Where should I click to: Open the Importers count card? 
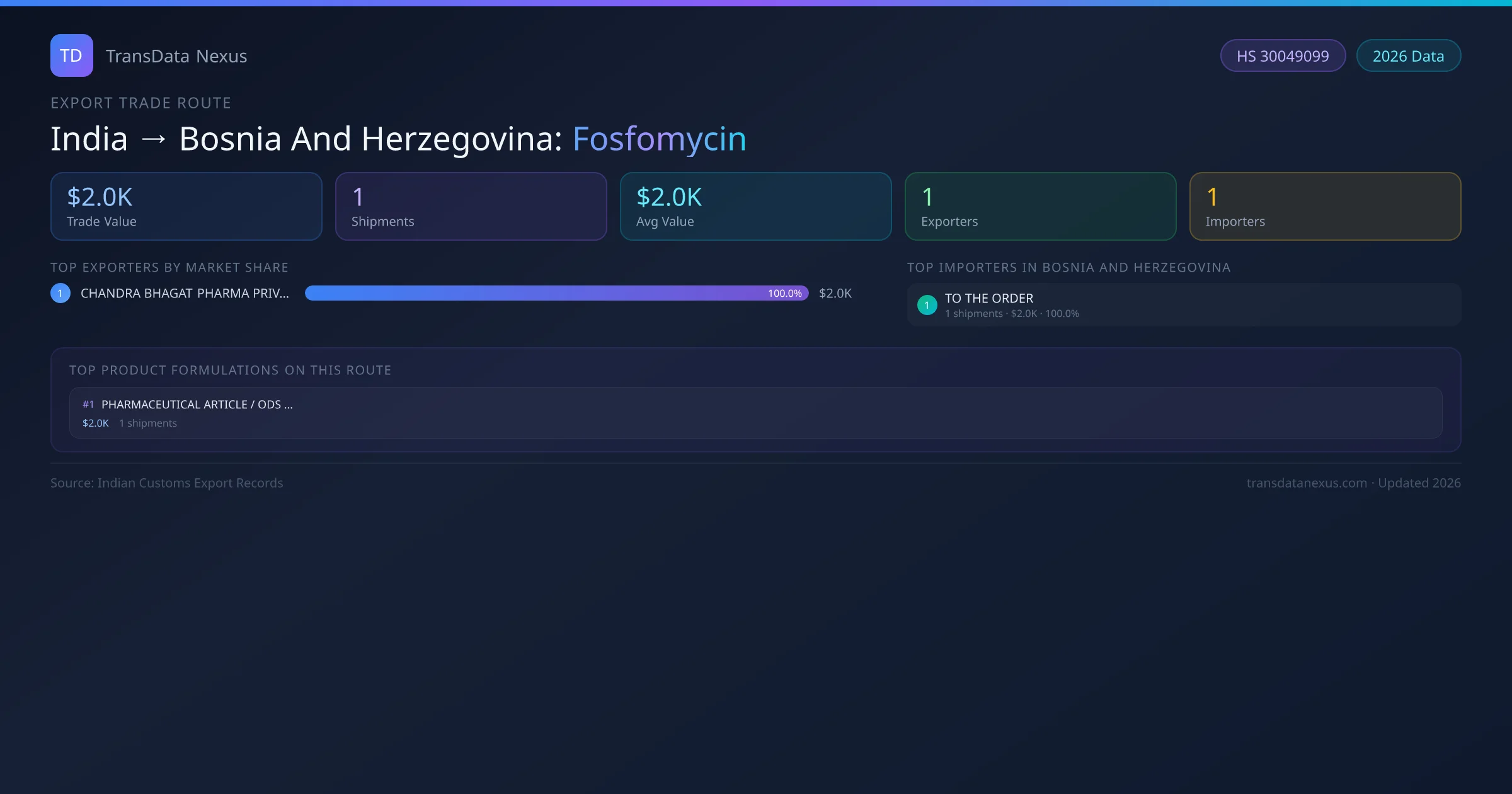(x=1325, y=207)
